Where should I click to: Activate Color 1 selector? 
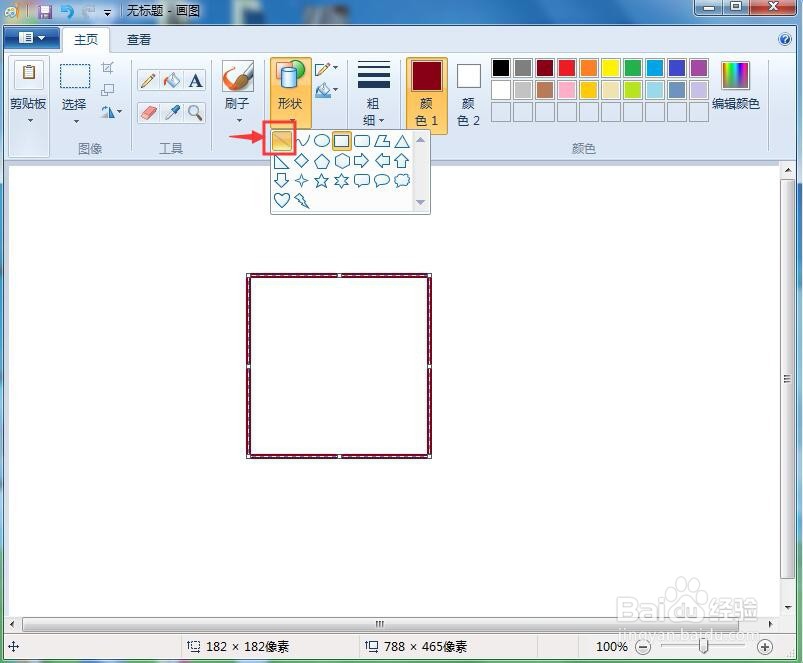pyautogui.click(x=427, y=95)
